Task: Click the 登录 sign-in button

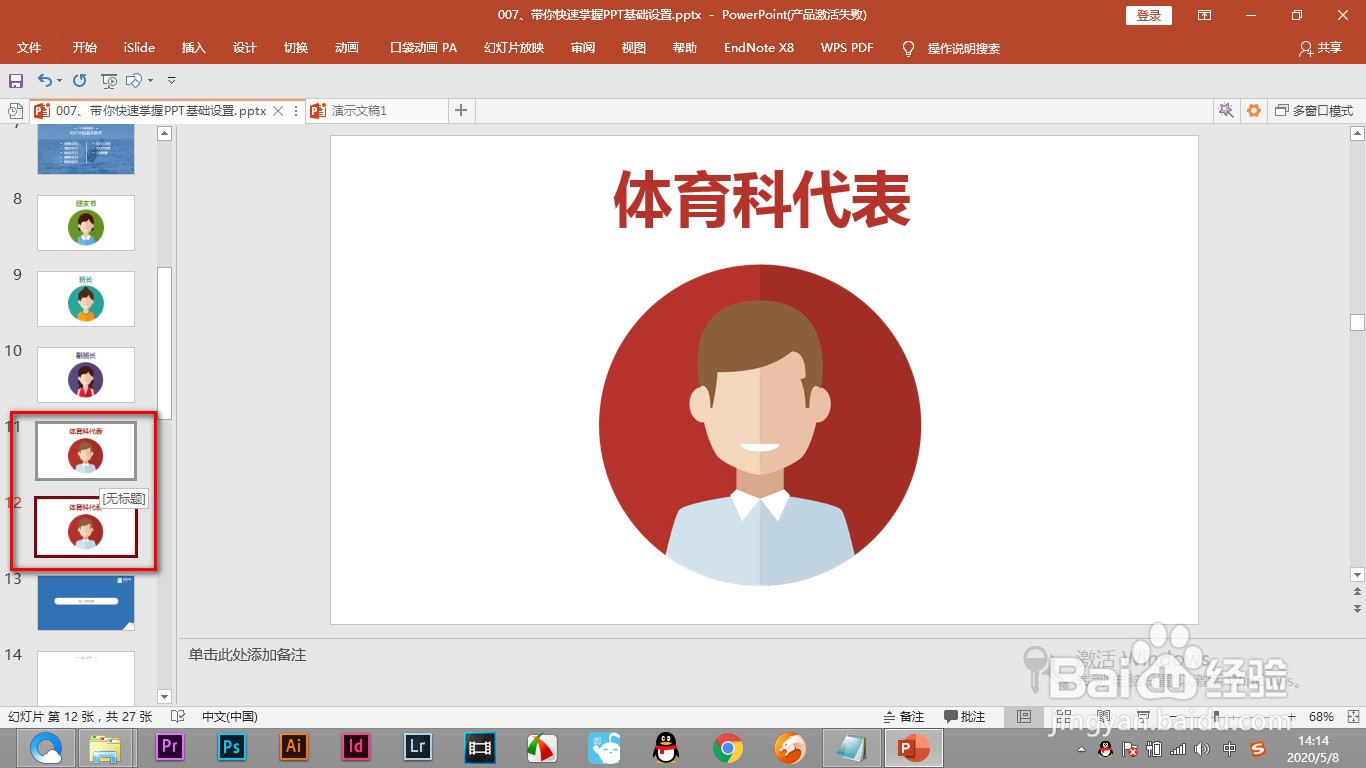Action: tap(1149, 15)
